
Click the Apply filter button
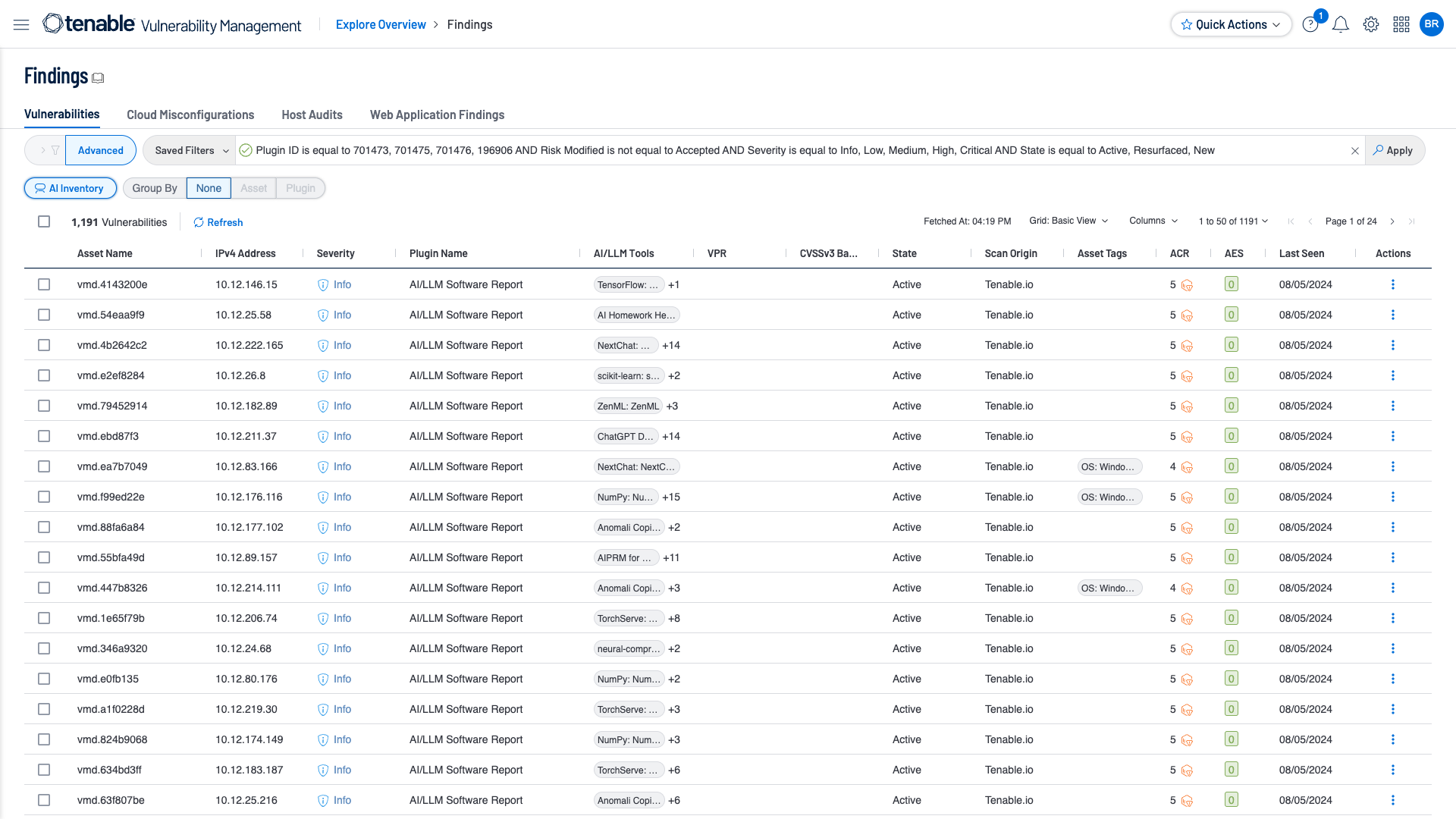[x=1393, y=151]
